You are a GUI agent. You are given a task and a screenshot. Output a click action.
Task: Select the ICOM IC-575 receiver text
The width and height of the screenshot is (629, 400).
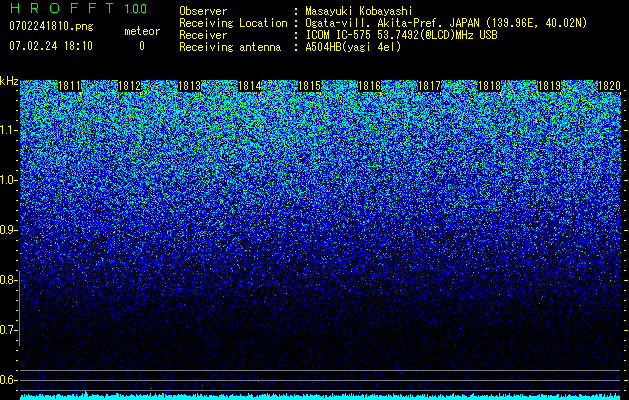[x=402, y=35]
